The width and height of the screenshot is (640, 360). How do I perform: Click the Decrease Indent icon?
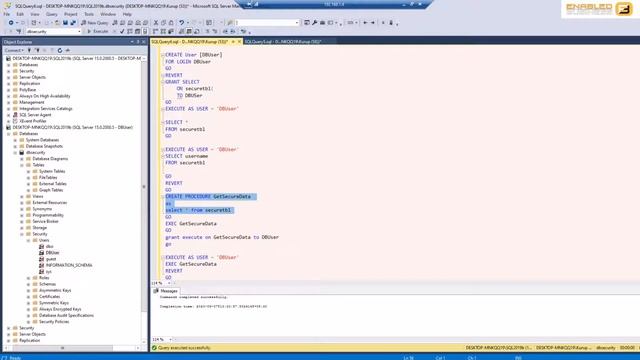click(x=225, y=31)
